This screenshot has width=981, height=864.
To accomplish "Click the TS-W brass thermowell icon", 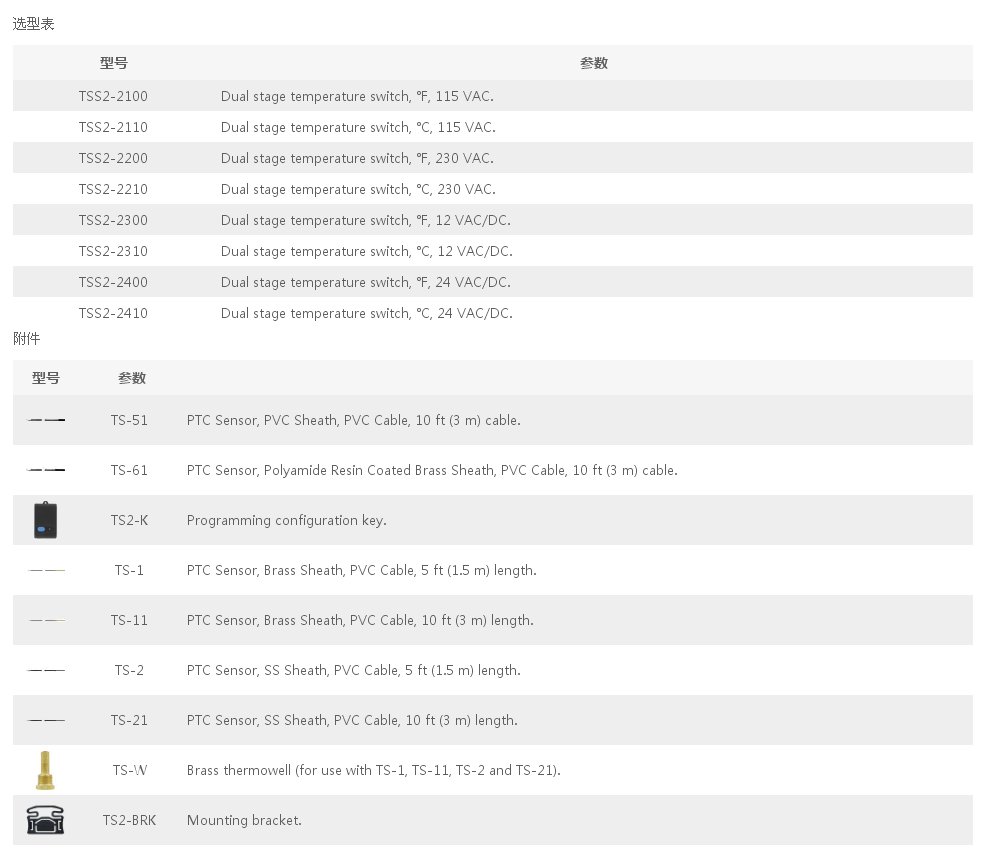I will [45, 770].
